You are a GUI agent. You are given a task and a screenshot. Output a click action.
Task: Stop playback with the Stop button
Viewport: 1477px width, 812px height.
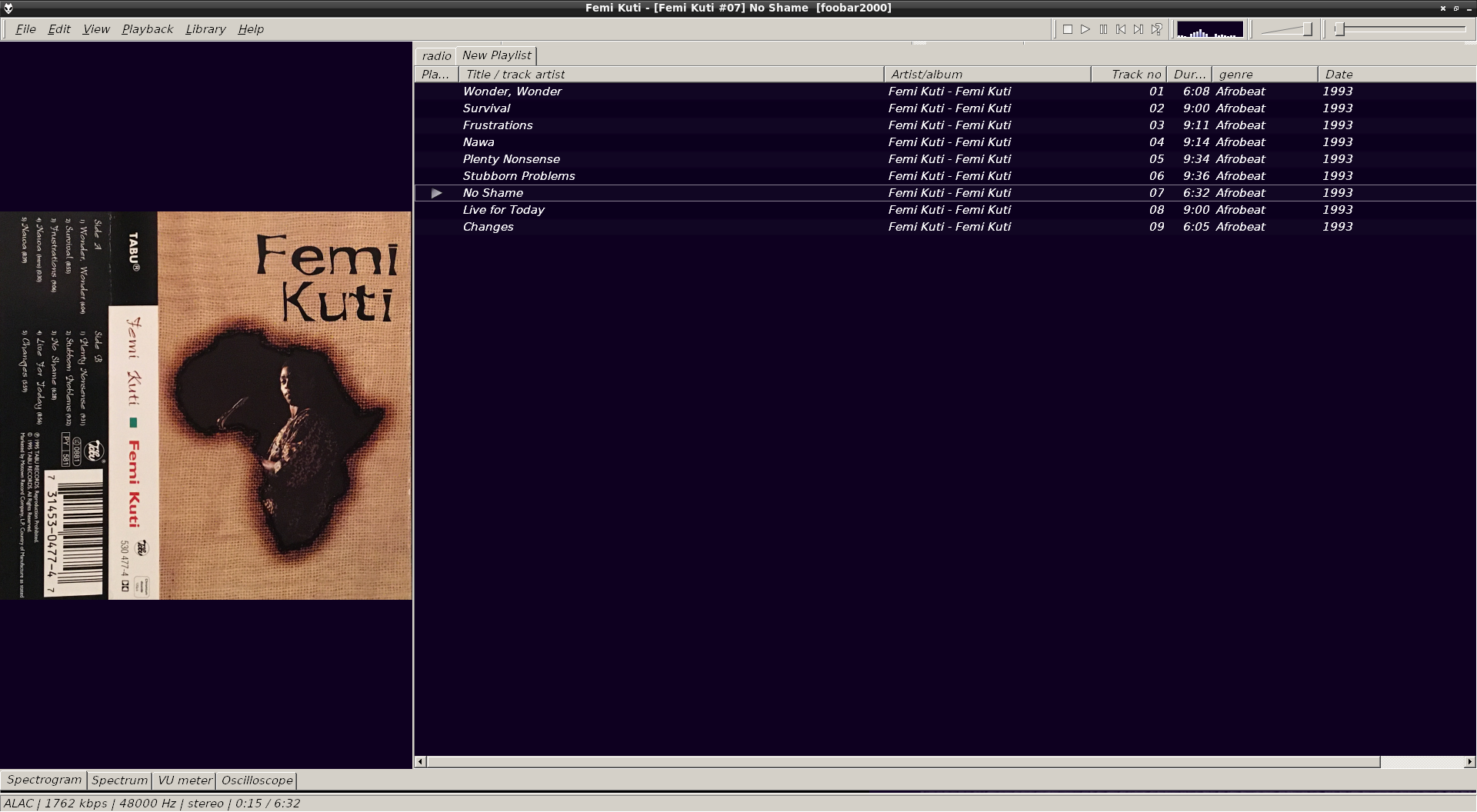pyautogui.click(x=1067, y=29)
